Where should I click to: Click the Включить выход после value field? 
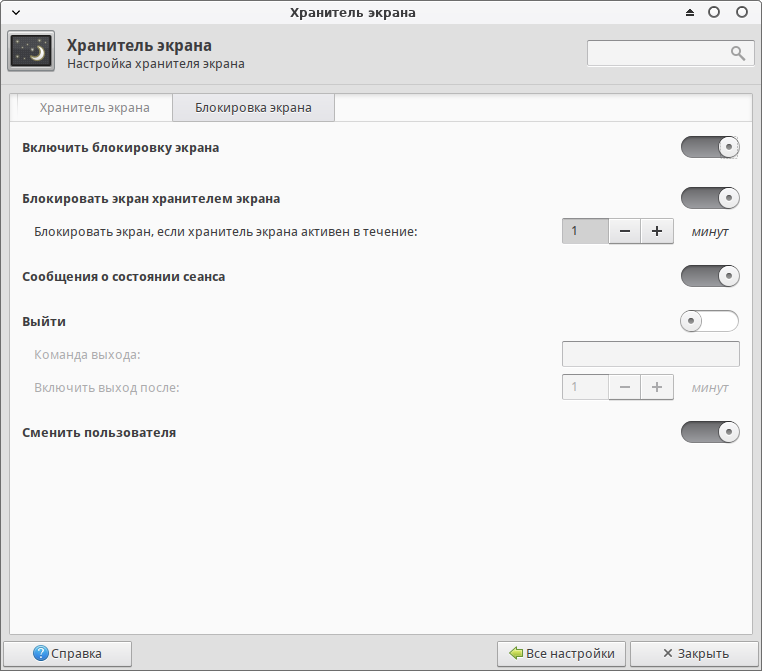click(585, 387)
